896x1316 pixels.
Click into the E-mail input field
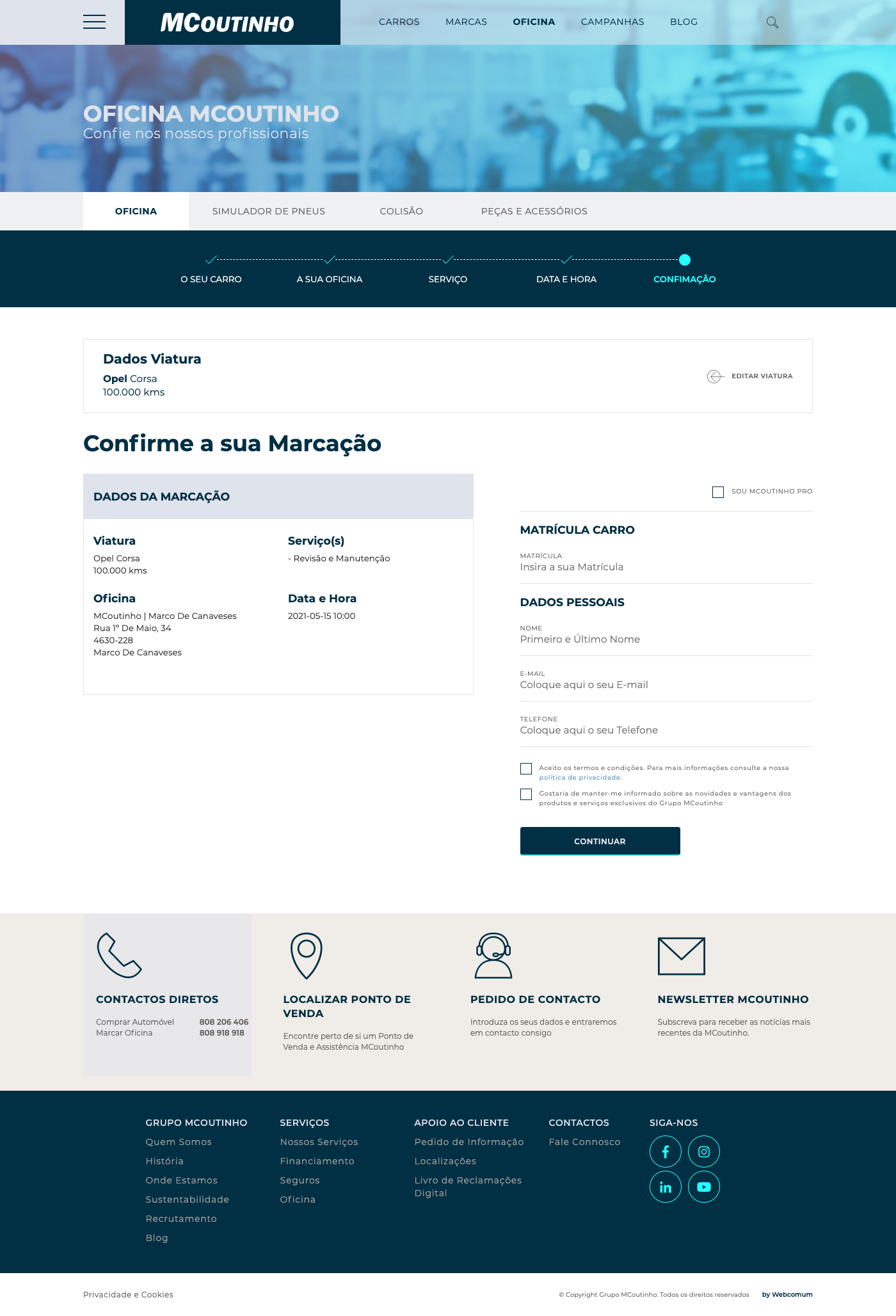pyautogui.click(x=666, y=685)
